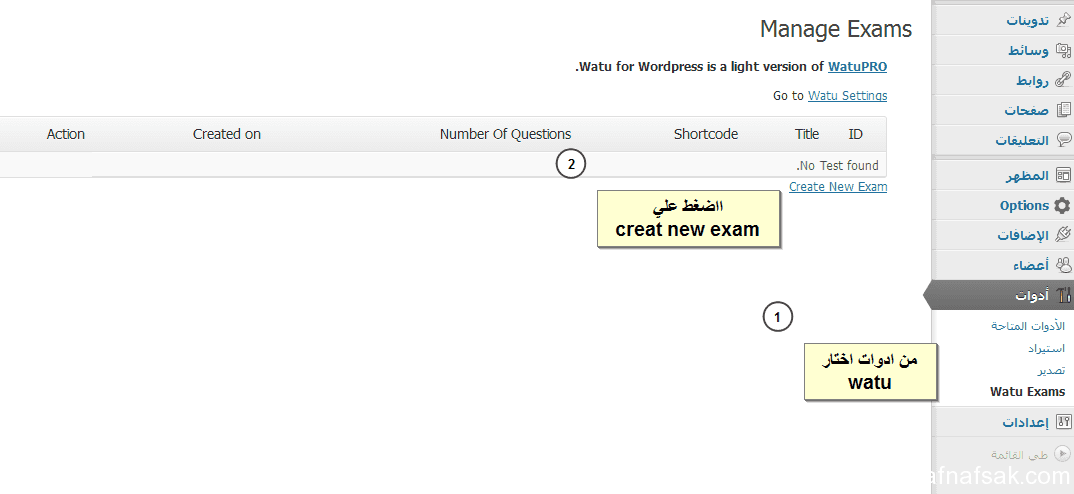Click the Media icon (وسائط)

tap(1062, 50)
